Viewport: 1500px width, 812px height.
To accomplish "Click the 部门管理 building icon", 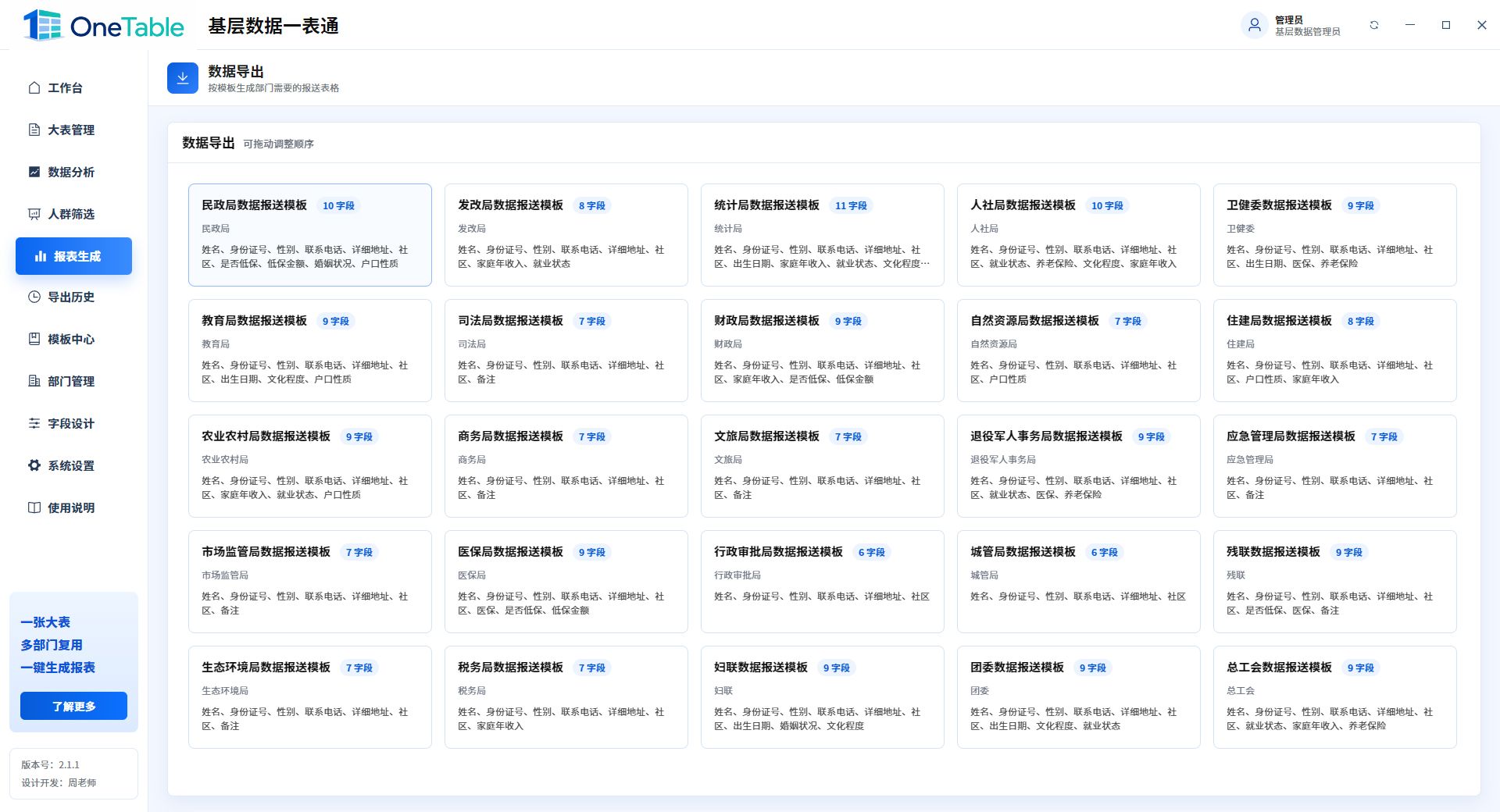I will tap(34, 381).
